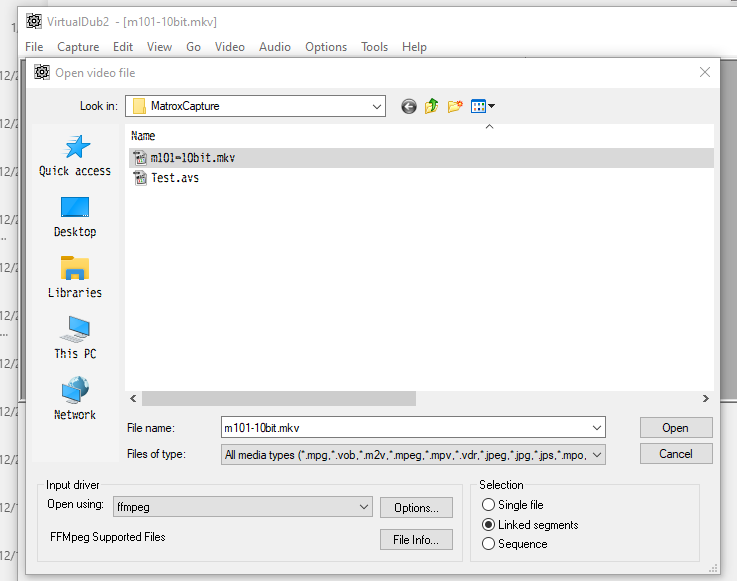
Task: Click the file list scroll right arrow
Action: pyautogui.click(x=705, y=399)
